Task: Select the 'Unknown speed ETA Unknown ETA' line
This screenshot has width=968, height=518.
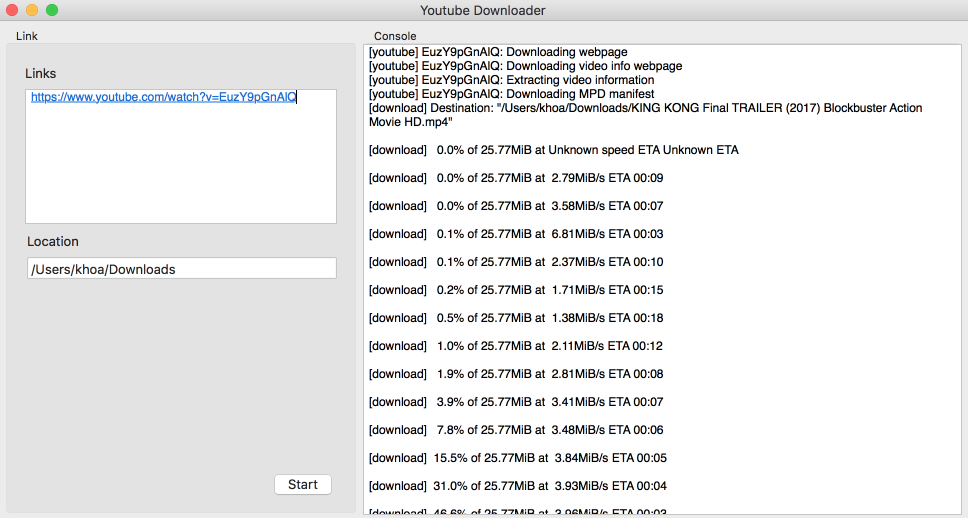Action: pyautogui.click(x=553, y=150)
